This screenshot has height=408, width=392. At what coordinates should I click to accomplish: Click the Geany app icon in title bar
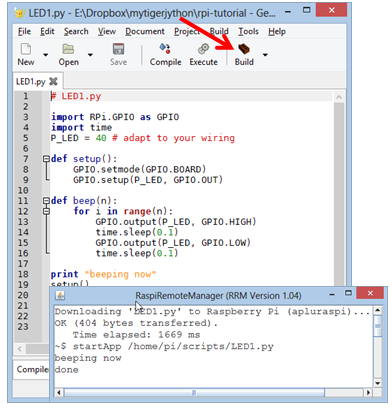tap(20, 13)
